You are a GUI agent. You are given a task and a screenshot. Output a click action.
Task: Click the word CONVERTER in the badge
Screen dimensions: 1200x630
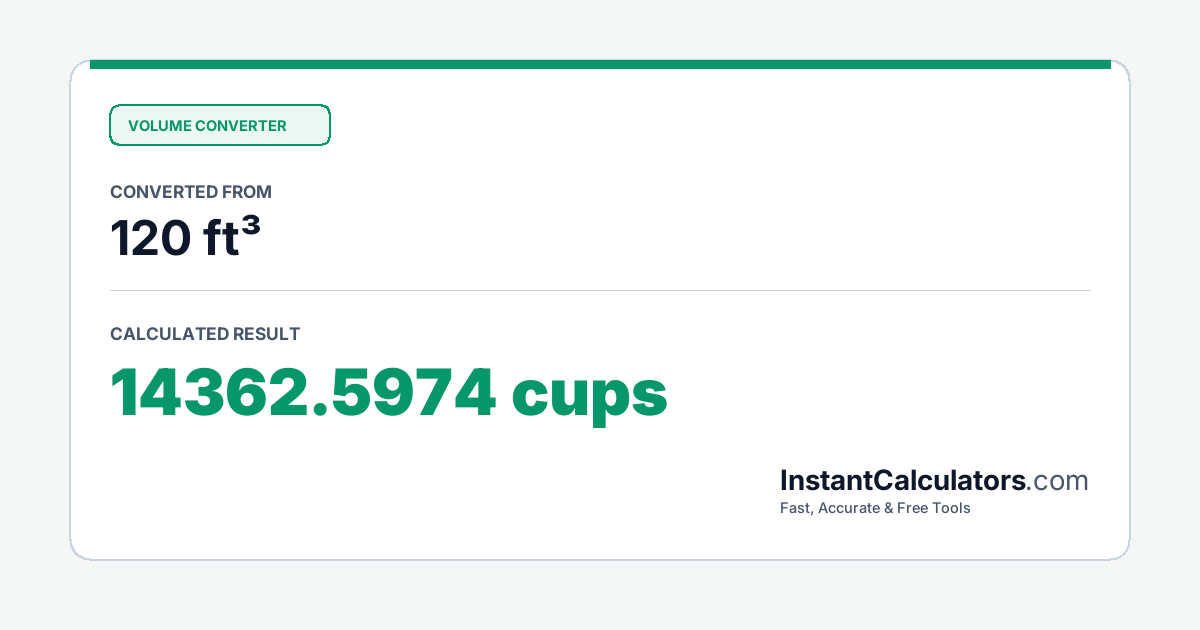(241, 126)
